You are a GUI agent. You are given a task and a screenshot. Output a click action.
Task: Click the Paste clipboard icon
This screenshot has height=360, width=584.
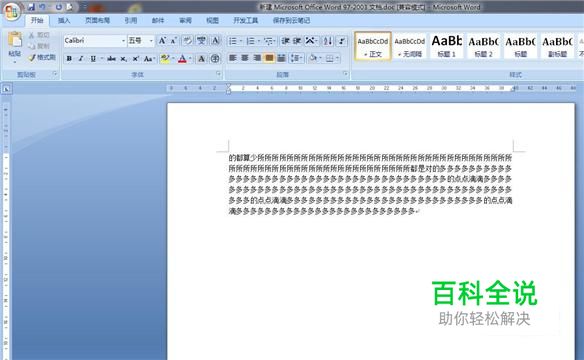click(x=15, y=40)
